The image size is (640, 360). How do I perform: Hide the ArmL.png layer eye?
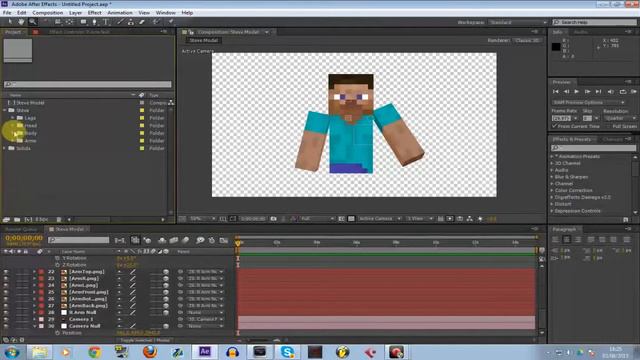[x=6, y=285]
